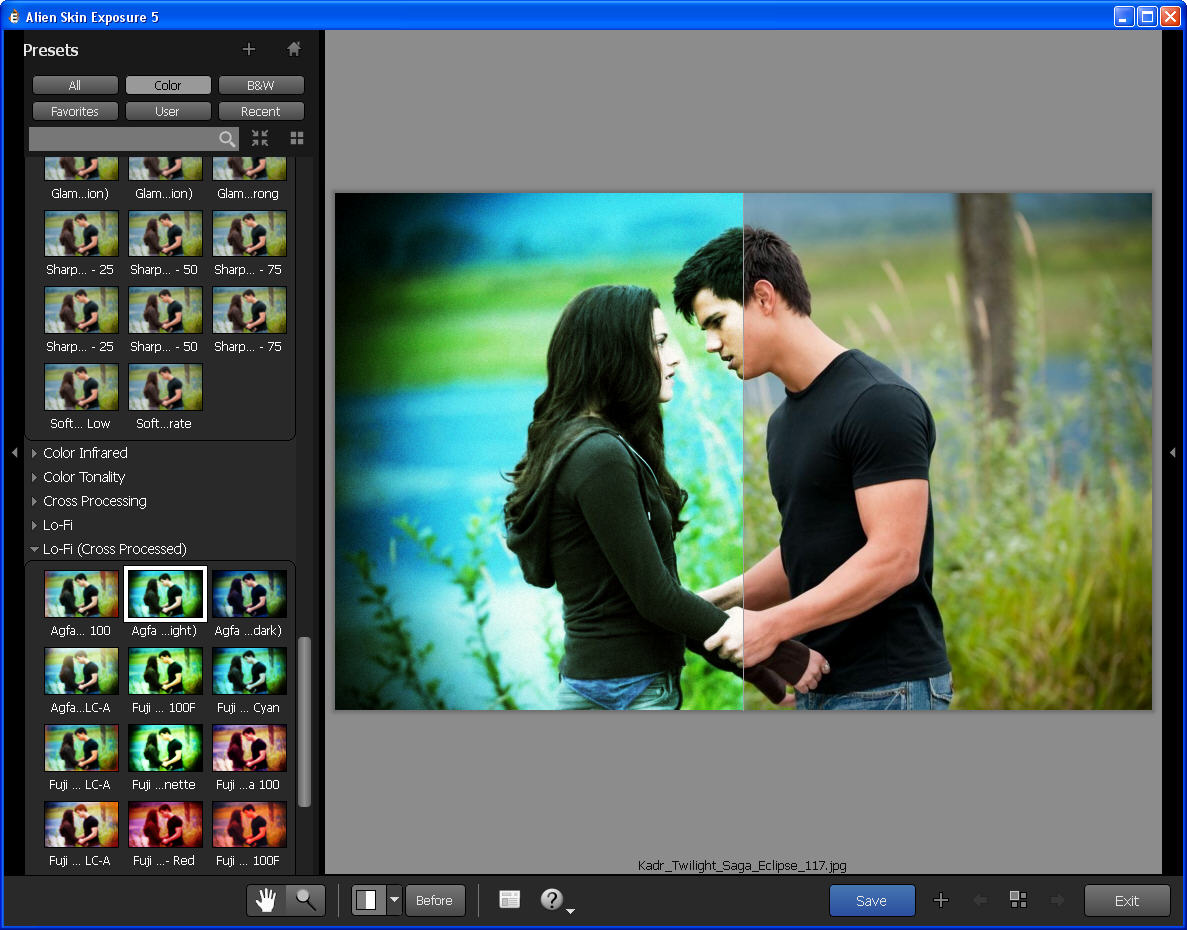1187x930 pixels.
Task: Click the Presets panel title
Action: 51,50
